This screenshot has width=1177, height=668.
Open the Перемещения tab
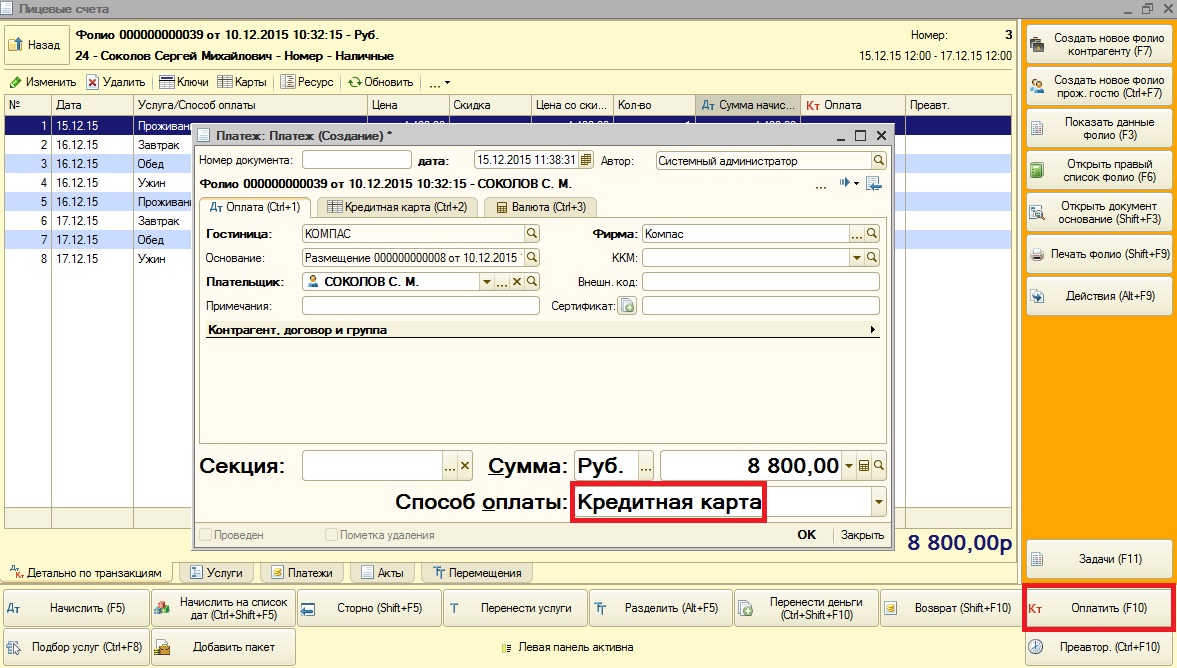(x=477, y=573)
